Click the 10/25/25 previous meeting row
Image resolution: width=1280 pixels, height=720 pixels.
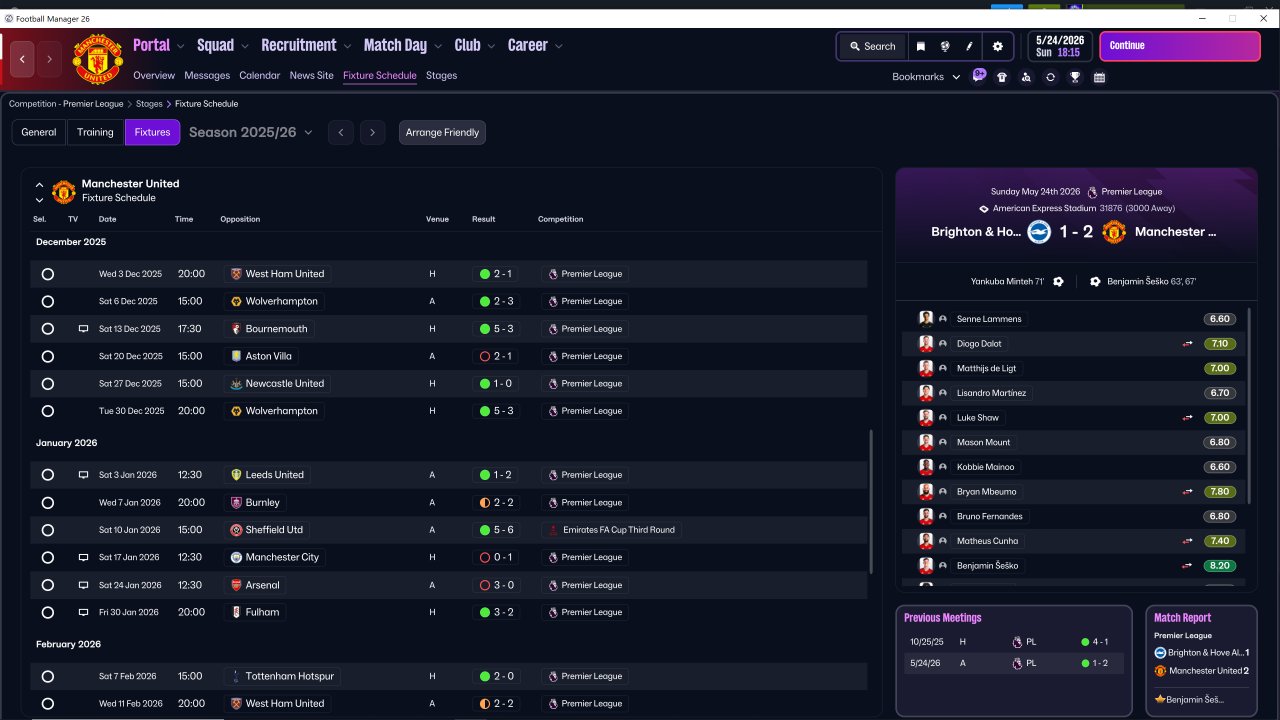pos(1014,642)
